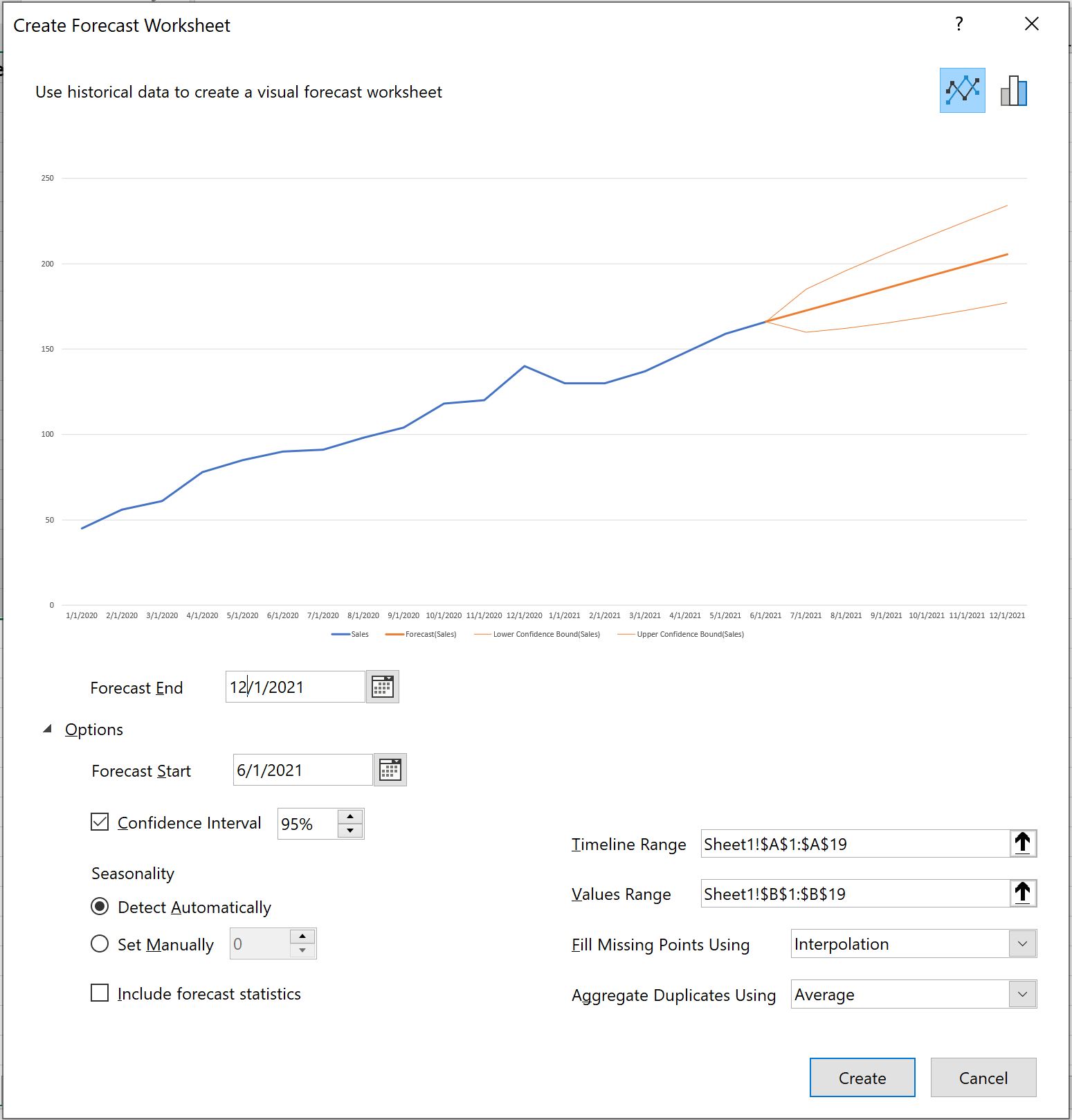The width and height of the screenshot is (1072, 1120).
Task: Increase Confidence Interval with up arrow
Action: [350, 817]
